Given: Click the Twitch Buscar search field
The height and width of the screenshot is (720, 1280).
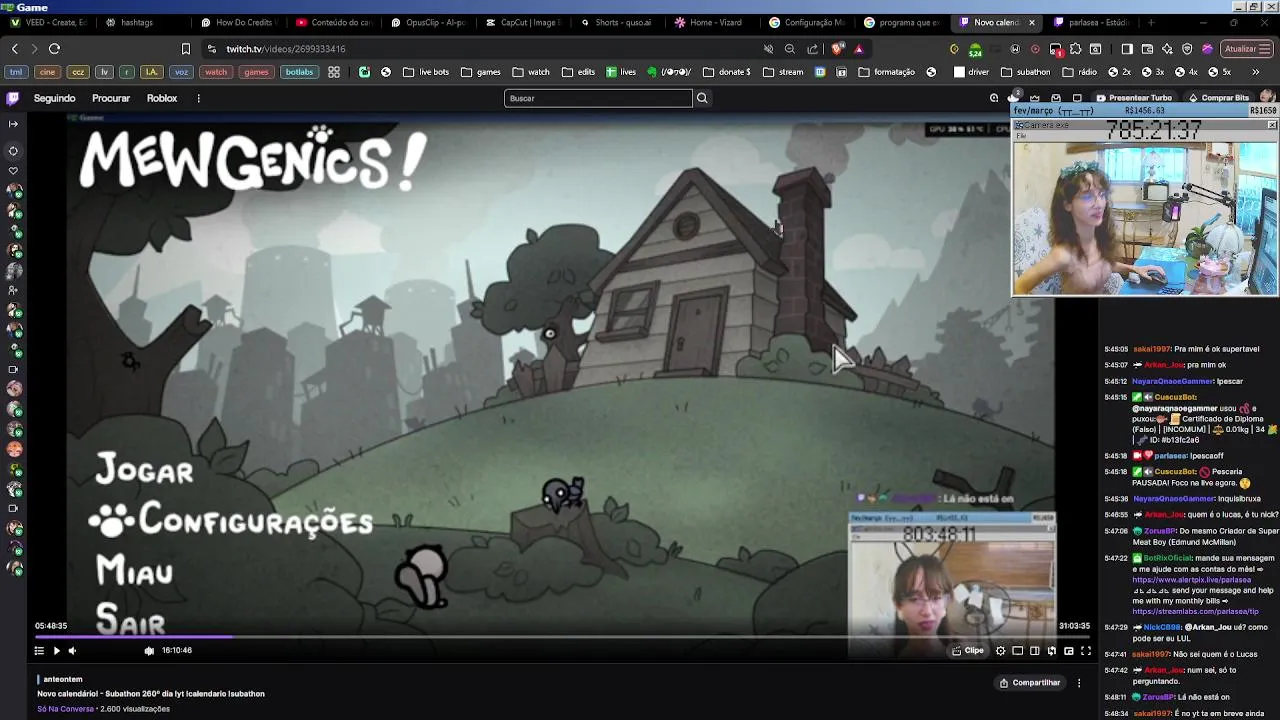Looking at the screenshot, I should tap(598, 98).
